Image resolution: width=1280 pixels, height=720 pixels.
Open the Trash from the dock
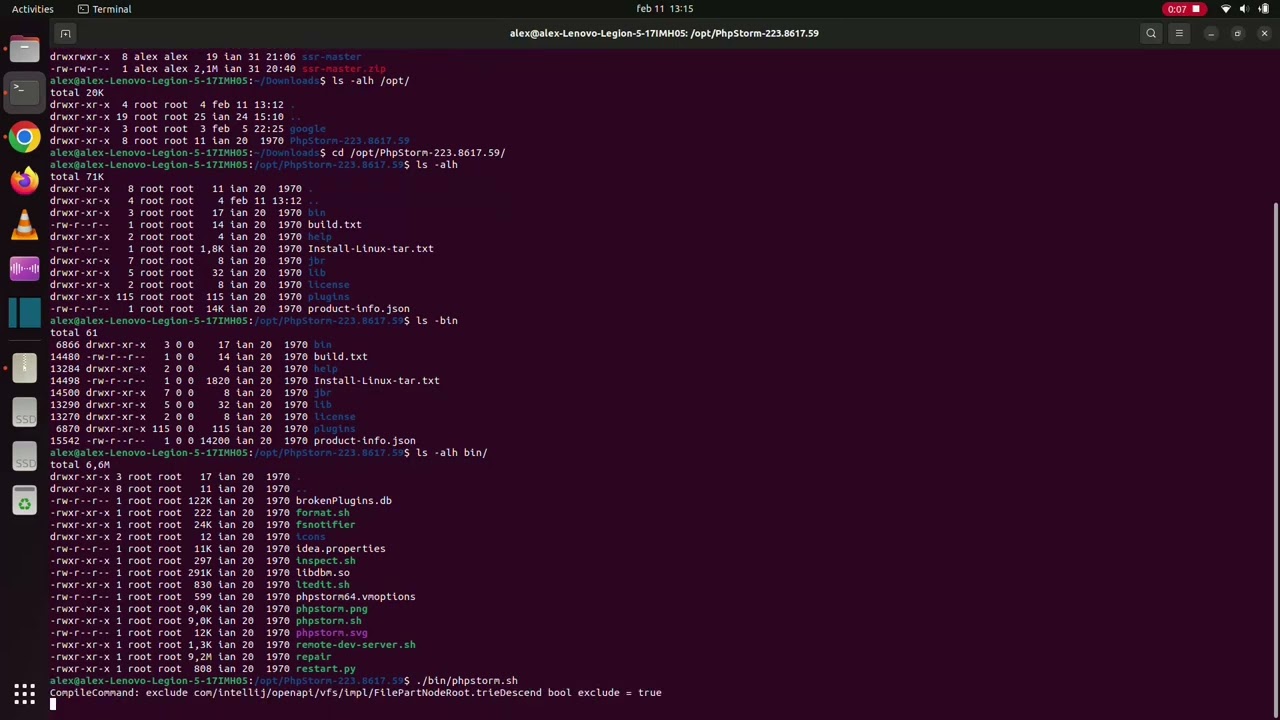tap(24, 502)
